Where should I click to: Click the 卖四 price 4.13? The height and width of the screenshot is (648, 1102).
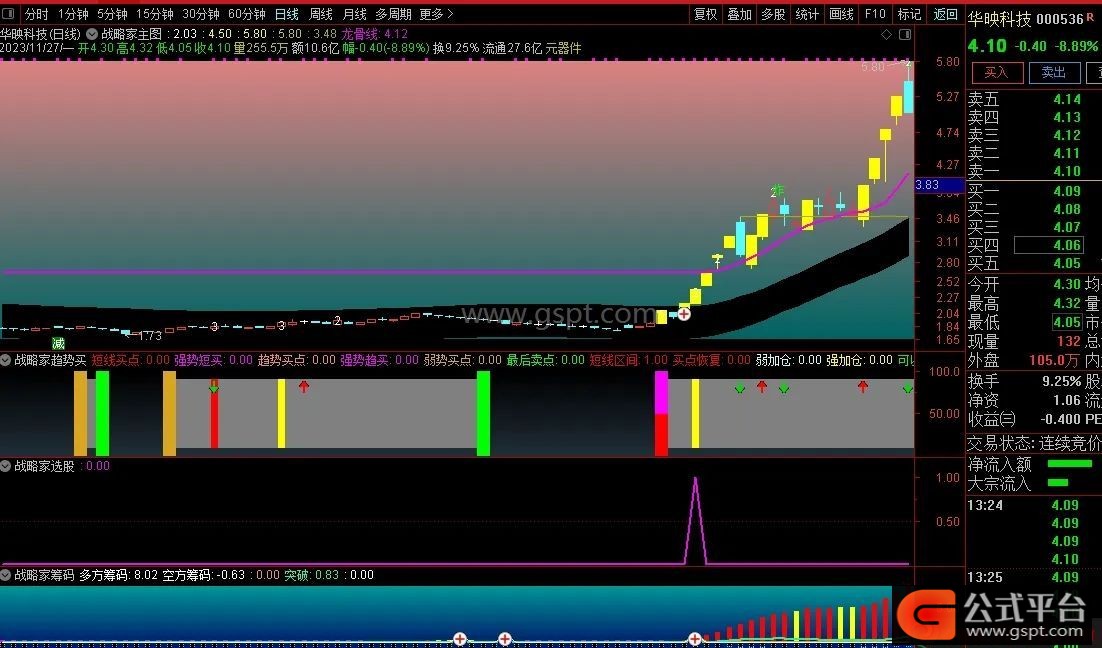[1067, 117]
